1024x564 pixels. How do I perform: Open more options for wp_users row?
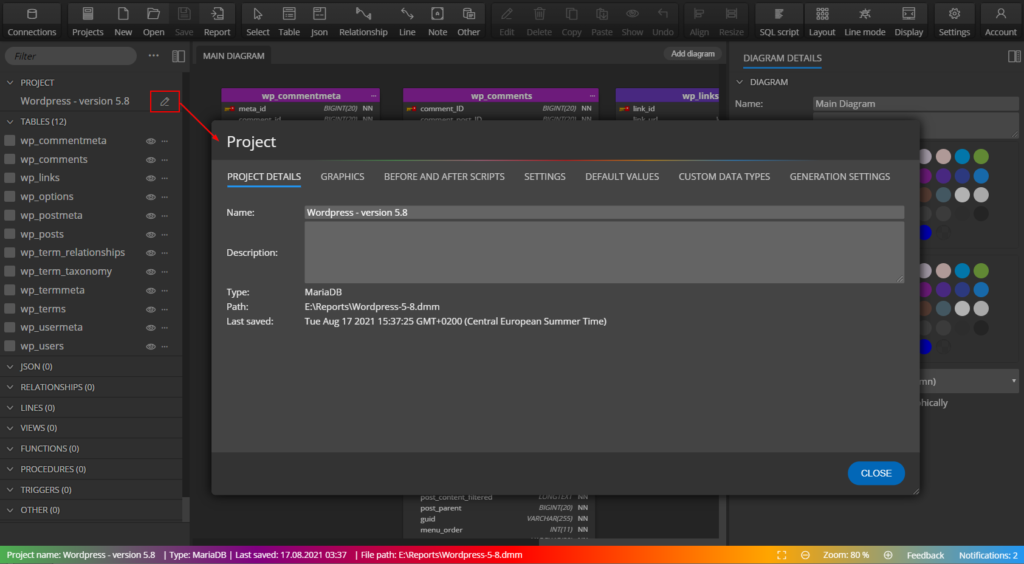pos(165,347)
